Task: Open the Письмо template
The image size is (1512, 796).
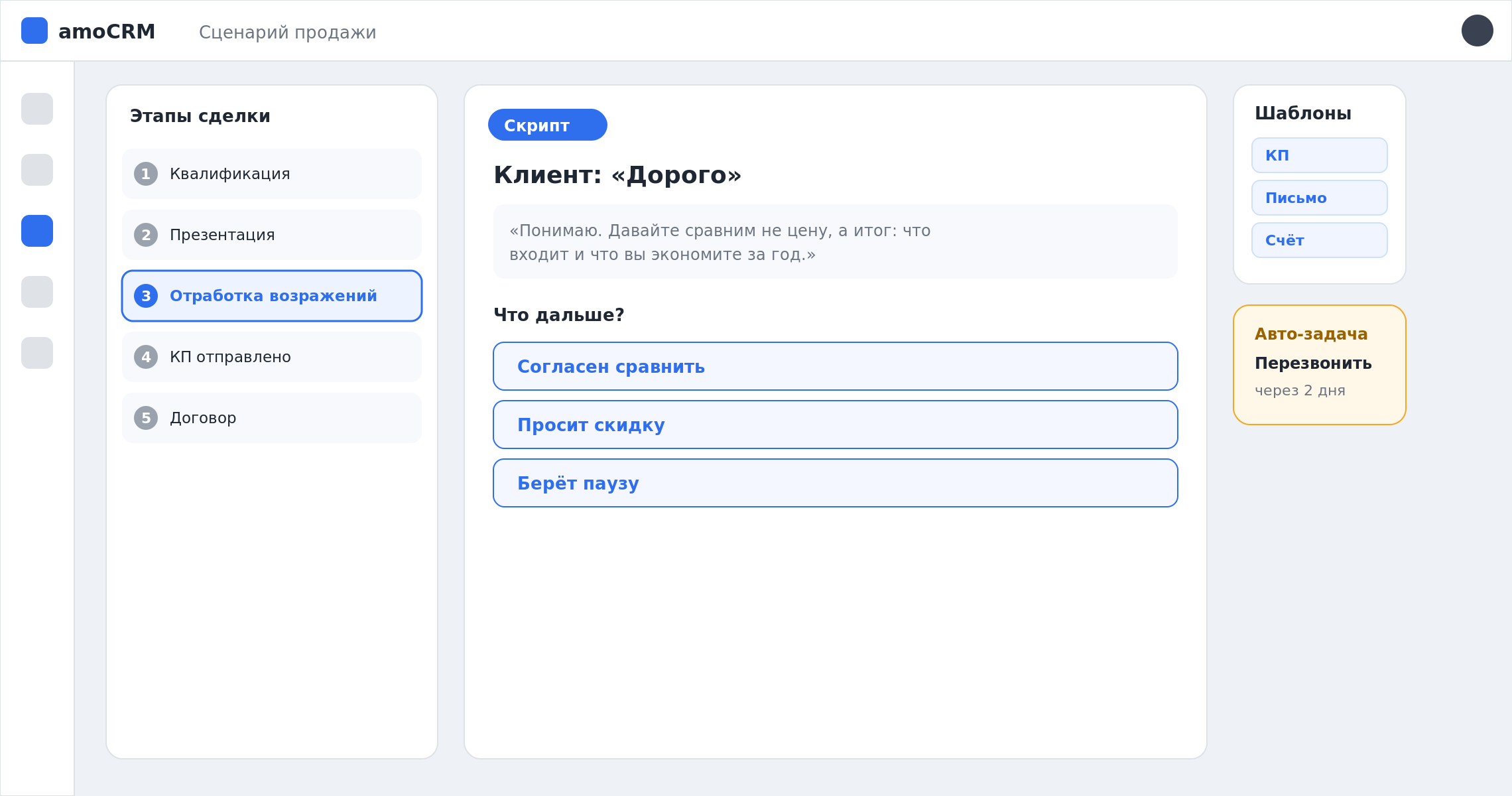Action: click(1320, 198)
